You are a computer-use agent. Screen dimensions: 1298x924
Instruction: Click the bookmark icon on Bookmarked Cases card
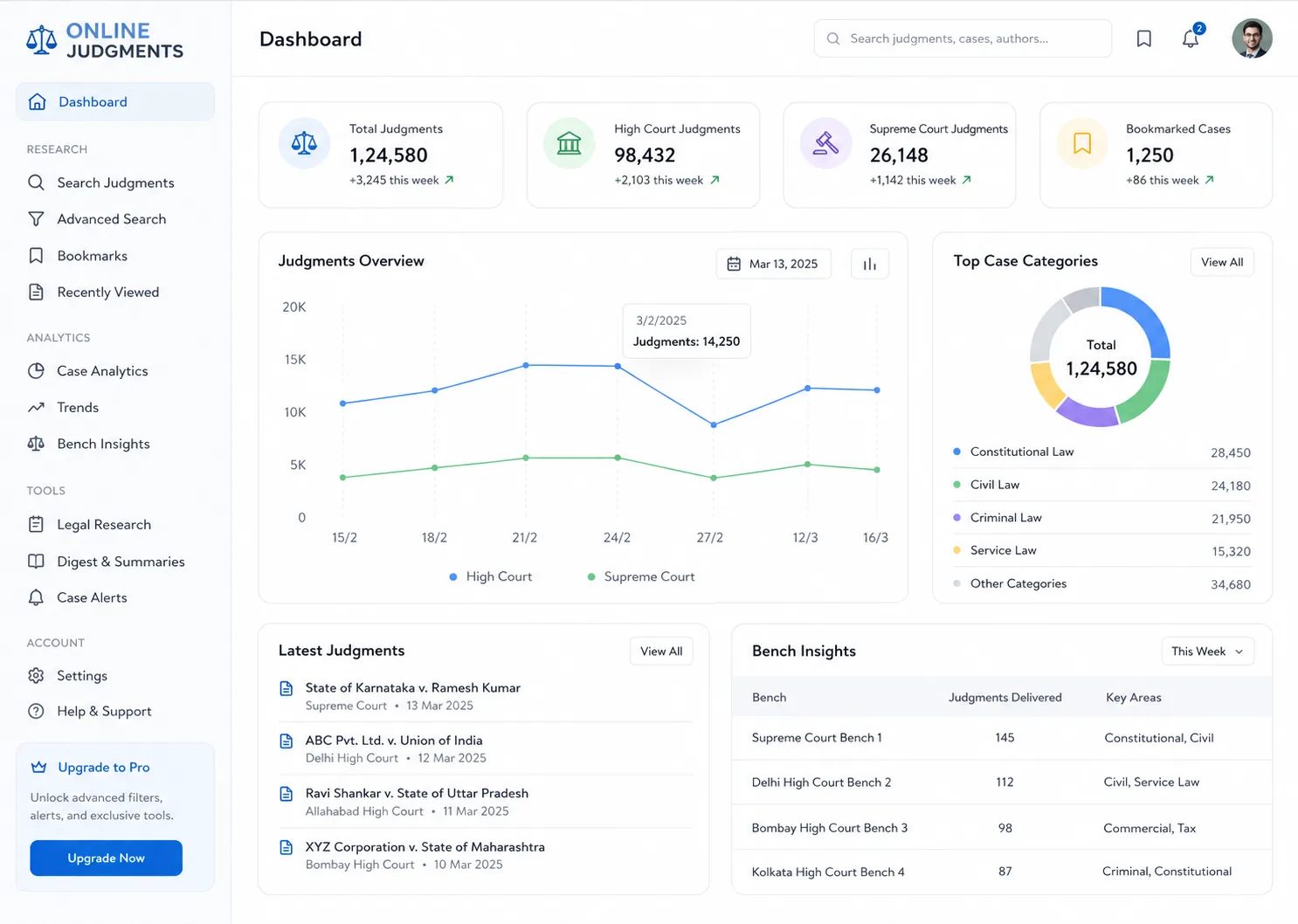pyautogui.click(x=1082, y=143)
